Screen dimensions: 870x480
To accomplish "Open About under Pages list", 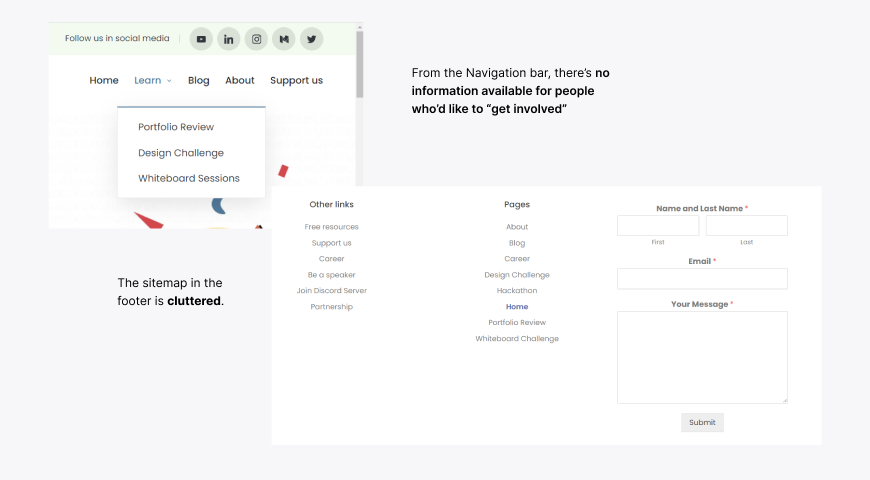I will coord(517,227).
